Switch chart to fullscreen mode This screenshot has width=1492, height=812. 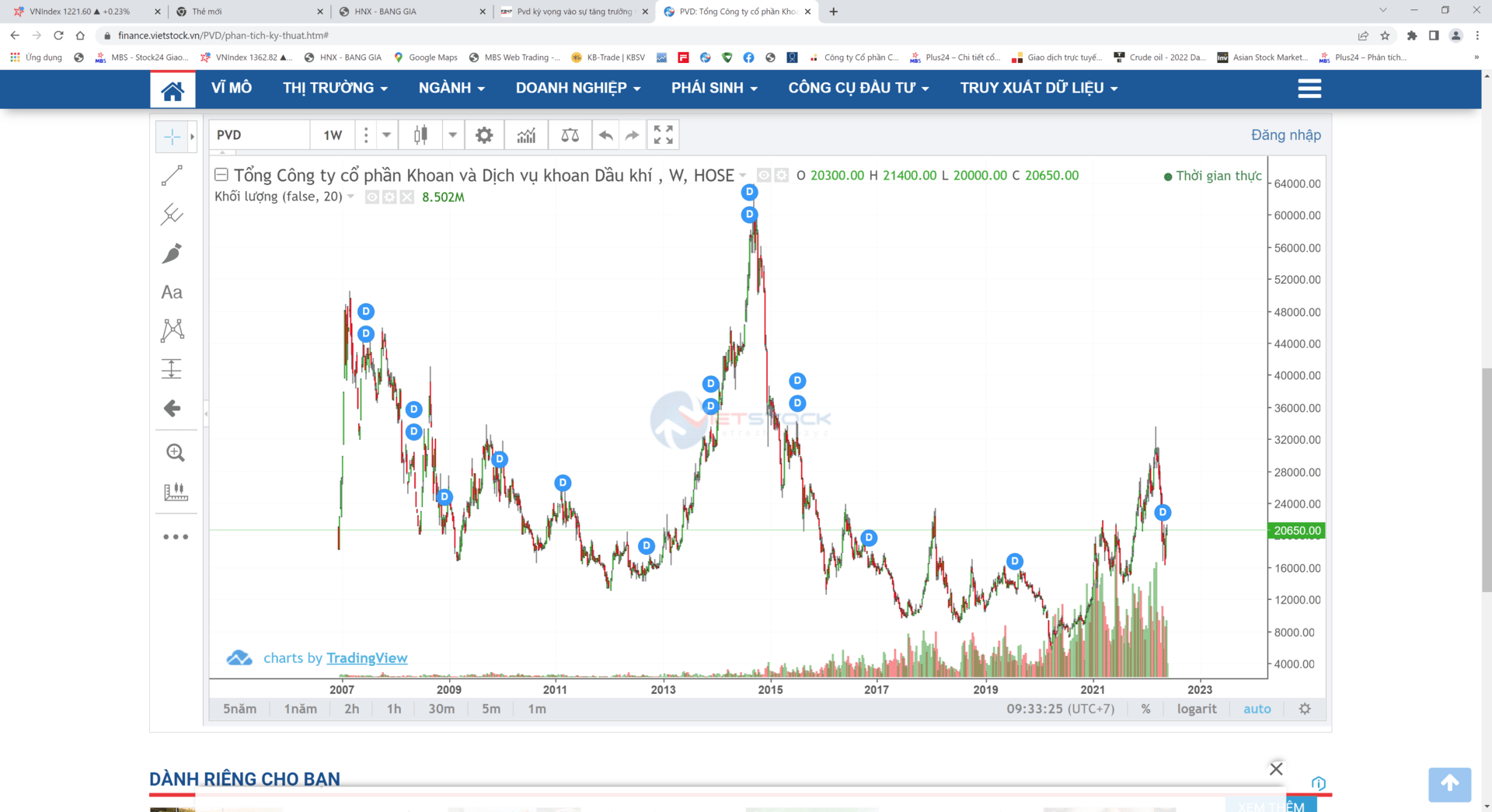pyautogui.click(x=663, y=135)
